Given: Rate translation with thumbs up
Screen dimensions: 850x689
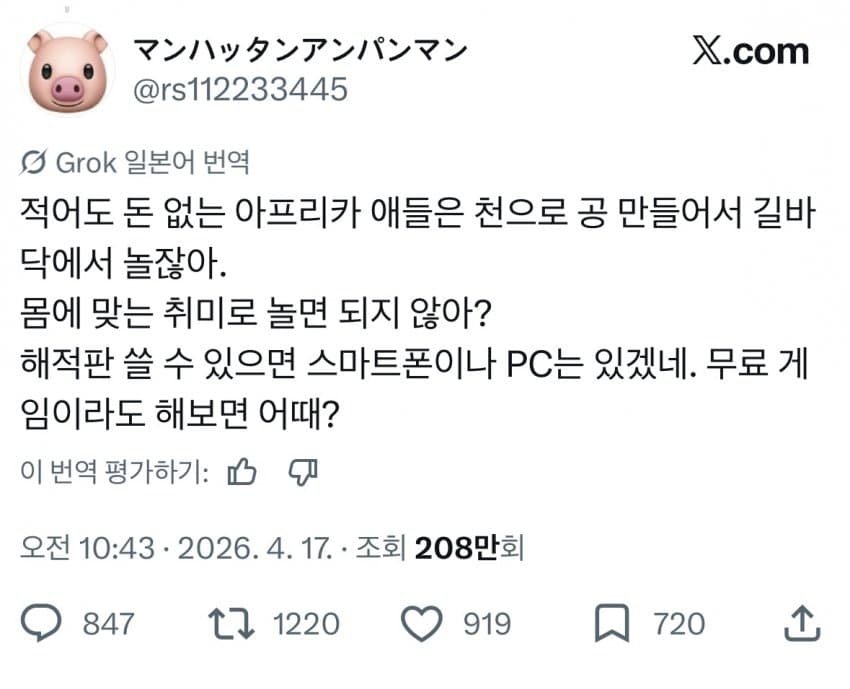Looking at the screenshot, I should [242, 472].
